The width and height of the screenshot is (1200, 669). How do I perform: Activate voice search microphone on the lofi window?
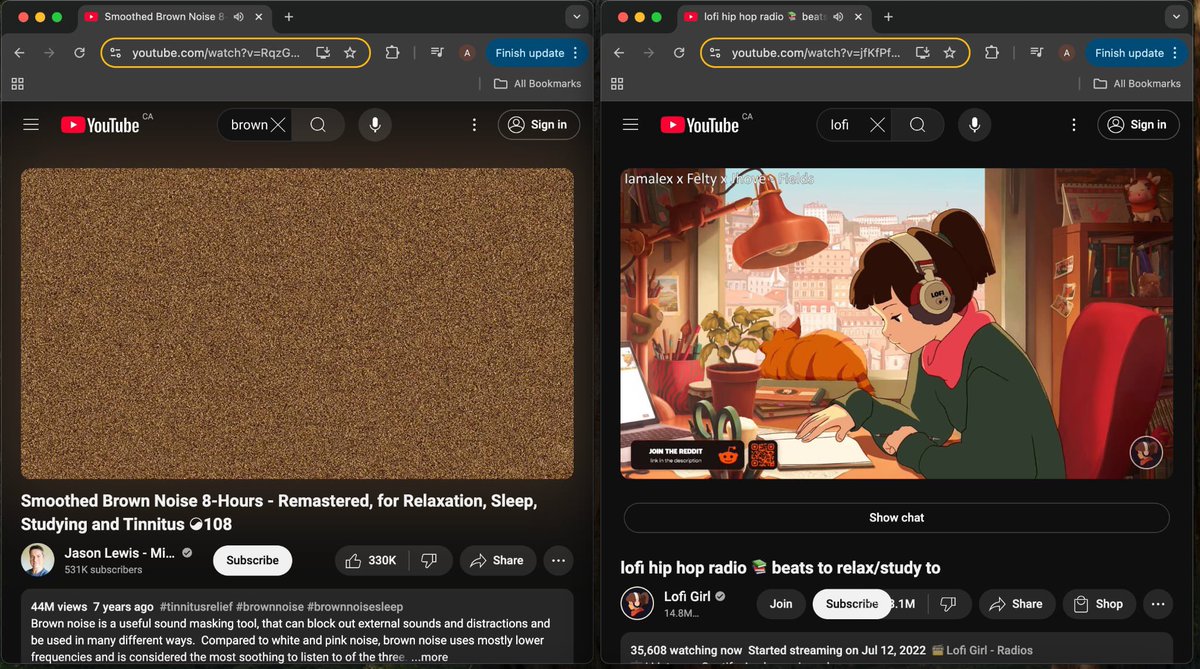click(974, 124)
